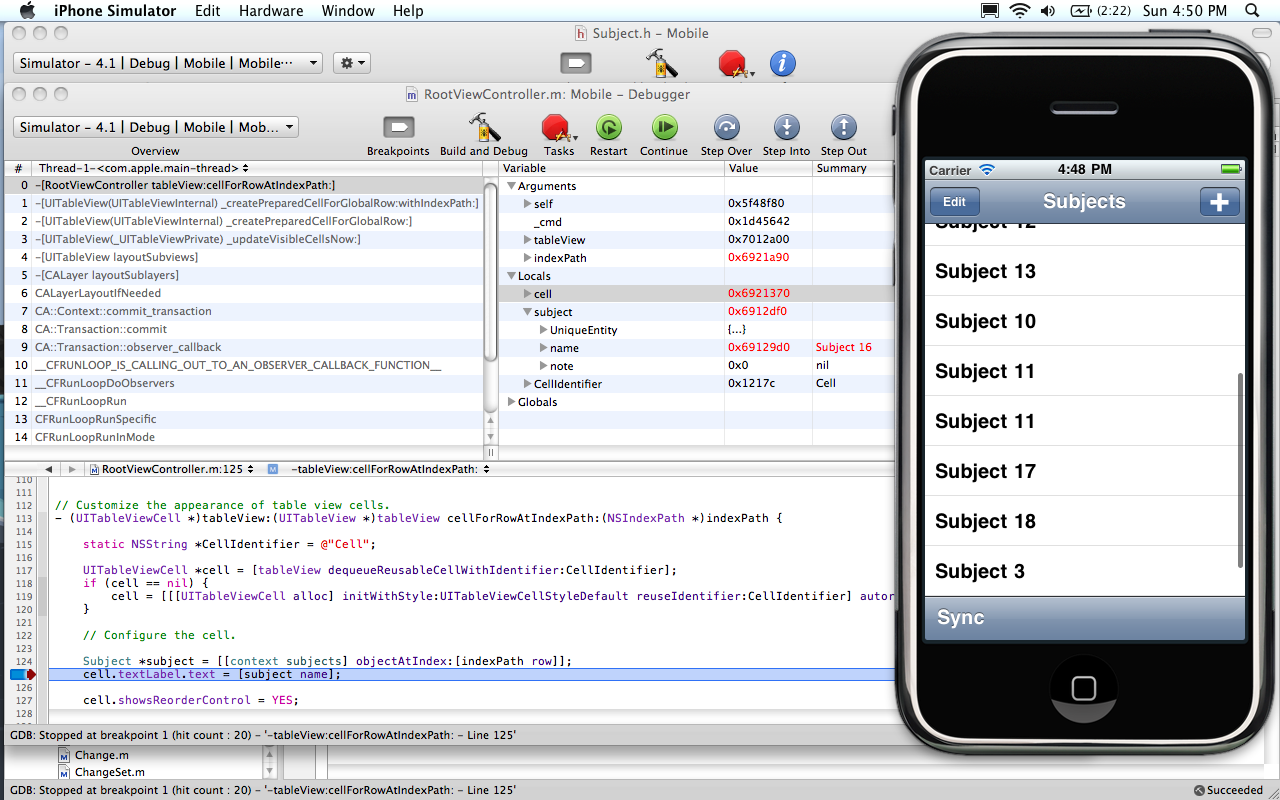1280x800 pixels.
Task: Expand the UniqueEntity entry
Action: coord(543,330)
